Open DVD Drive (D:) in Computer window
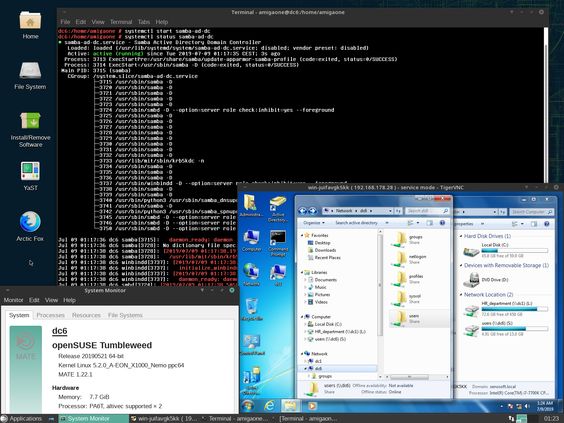The height and width of the screenshot is (423, 564). tap(486, 280)
